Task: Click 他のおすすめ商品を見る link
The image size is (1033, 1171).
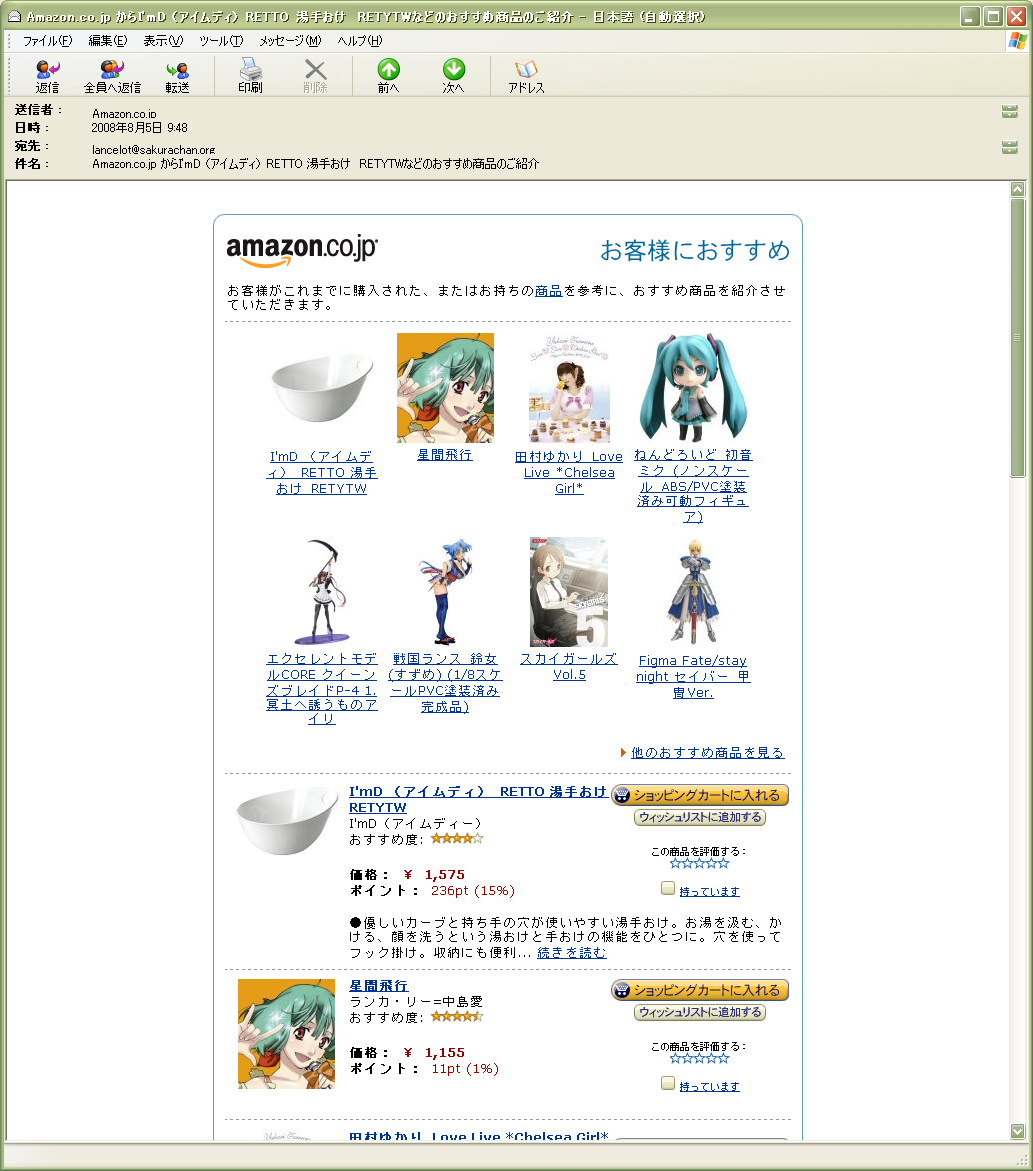Action: (707, 752)
